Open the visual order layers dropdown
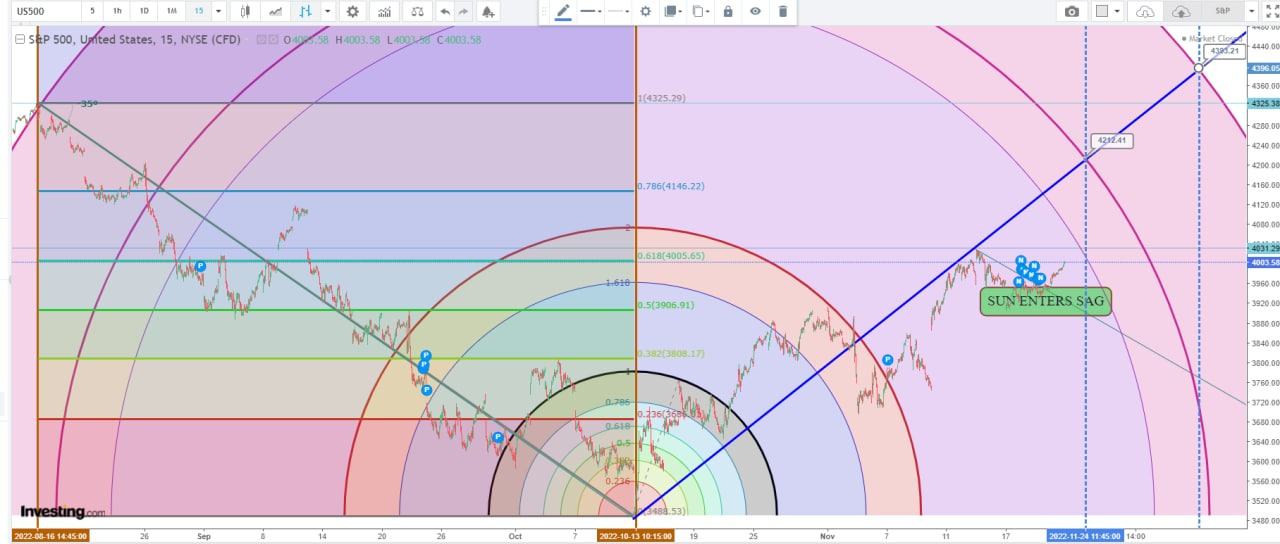The width and height of the screenshot is (1280, 544). [673, 11]
